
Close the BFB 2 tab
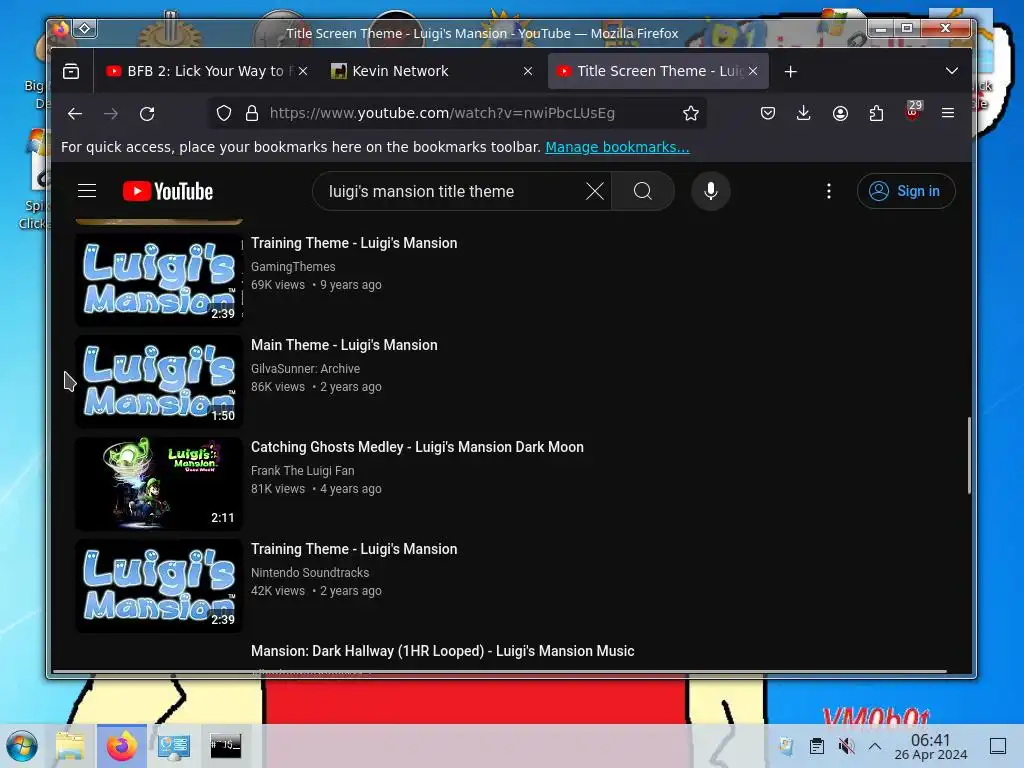(x=303, y=71)
